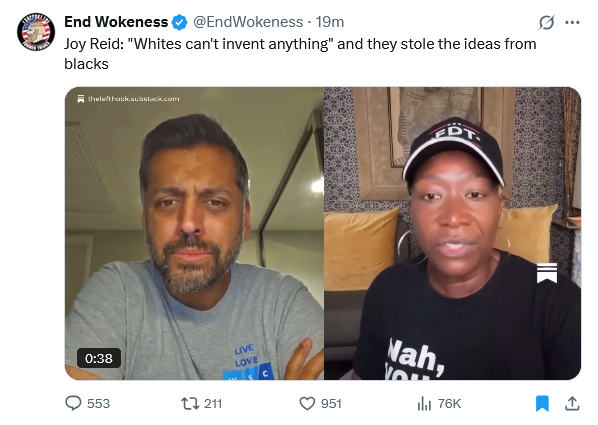The height and width of the screenshot is (425, 598).
Task: Open the three-dot more options menu
Action: (572, 23)
